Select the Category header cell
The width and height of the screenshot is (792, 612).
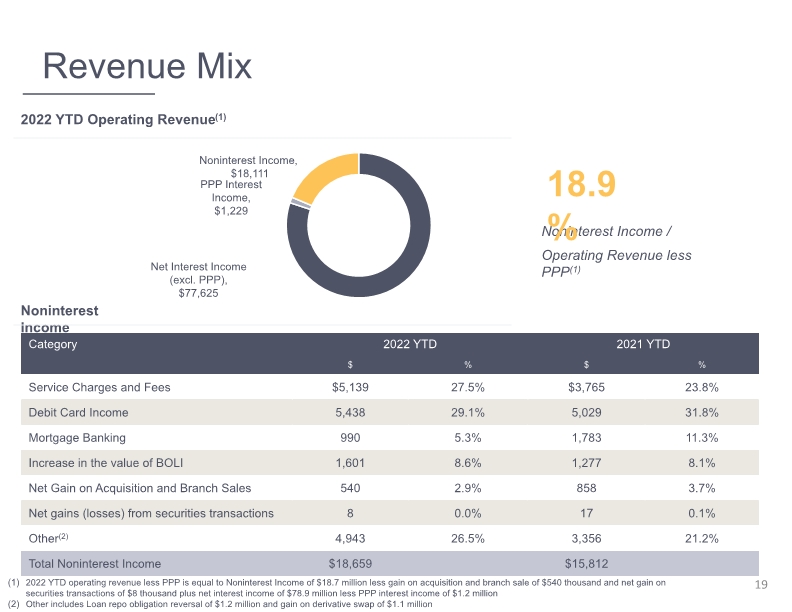click(x=53, y=344)
